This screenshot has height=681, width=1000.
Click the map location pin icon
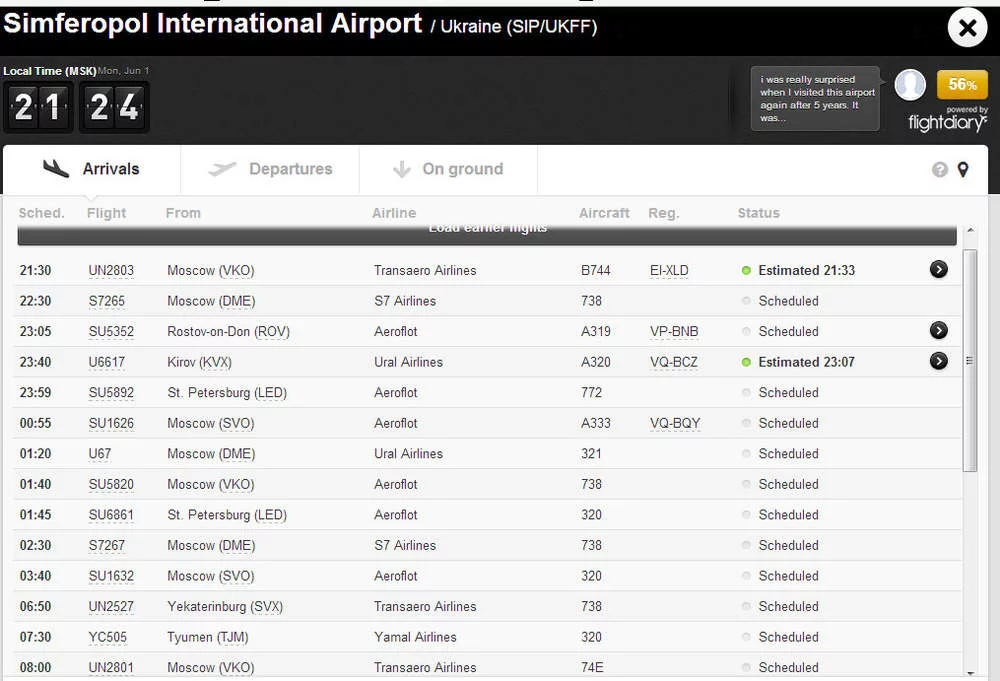click(963, 170)
